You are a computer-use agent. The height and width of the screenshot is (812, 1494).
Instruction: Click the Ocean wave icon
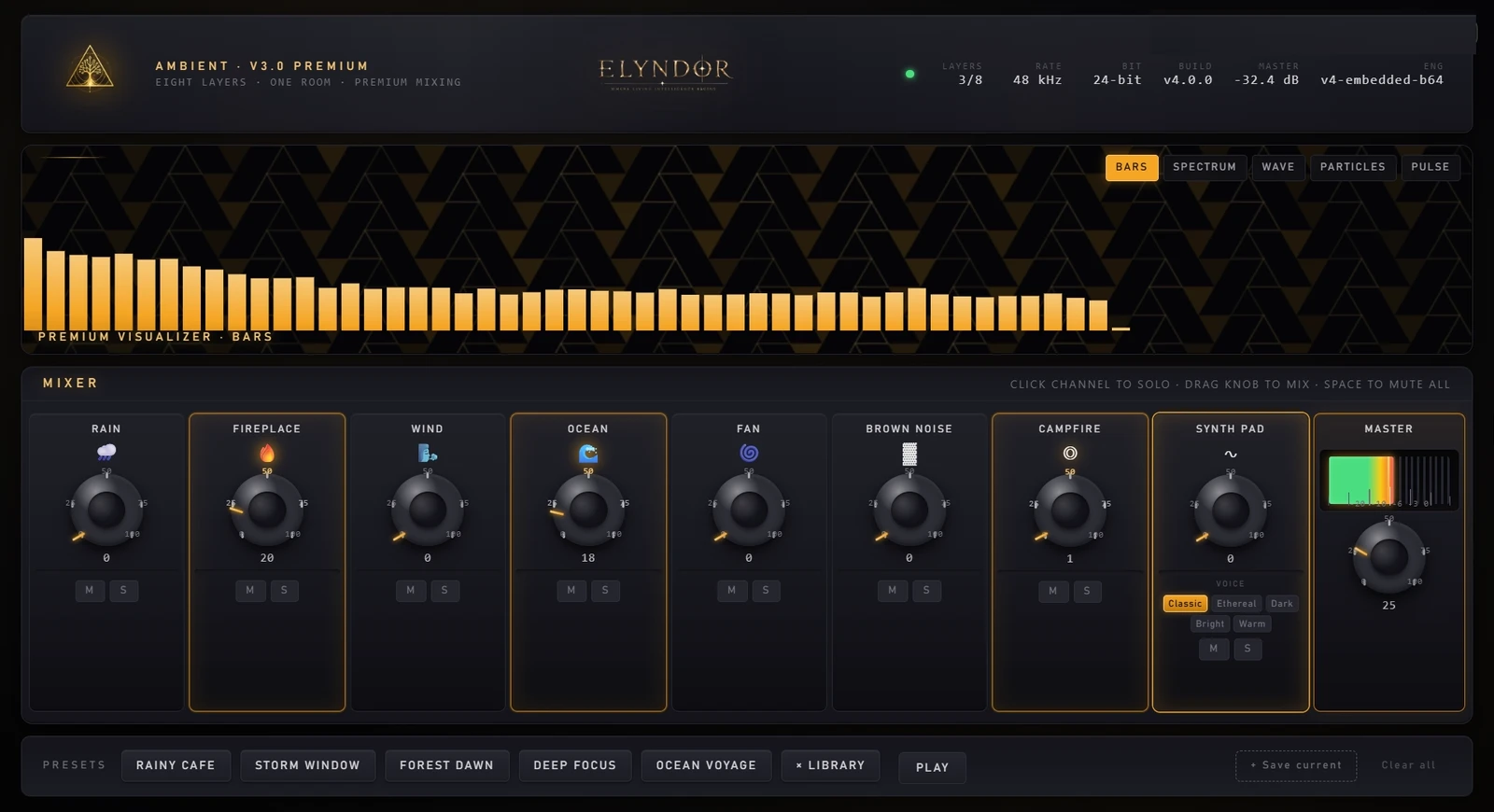pos(588,453)
